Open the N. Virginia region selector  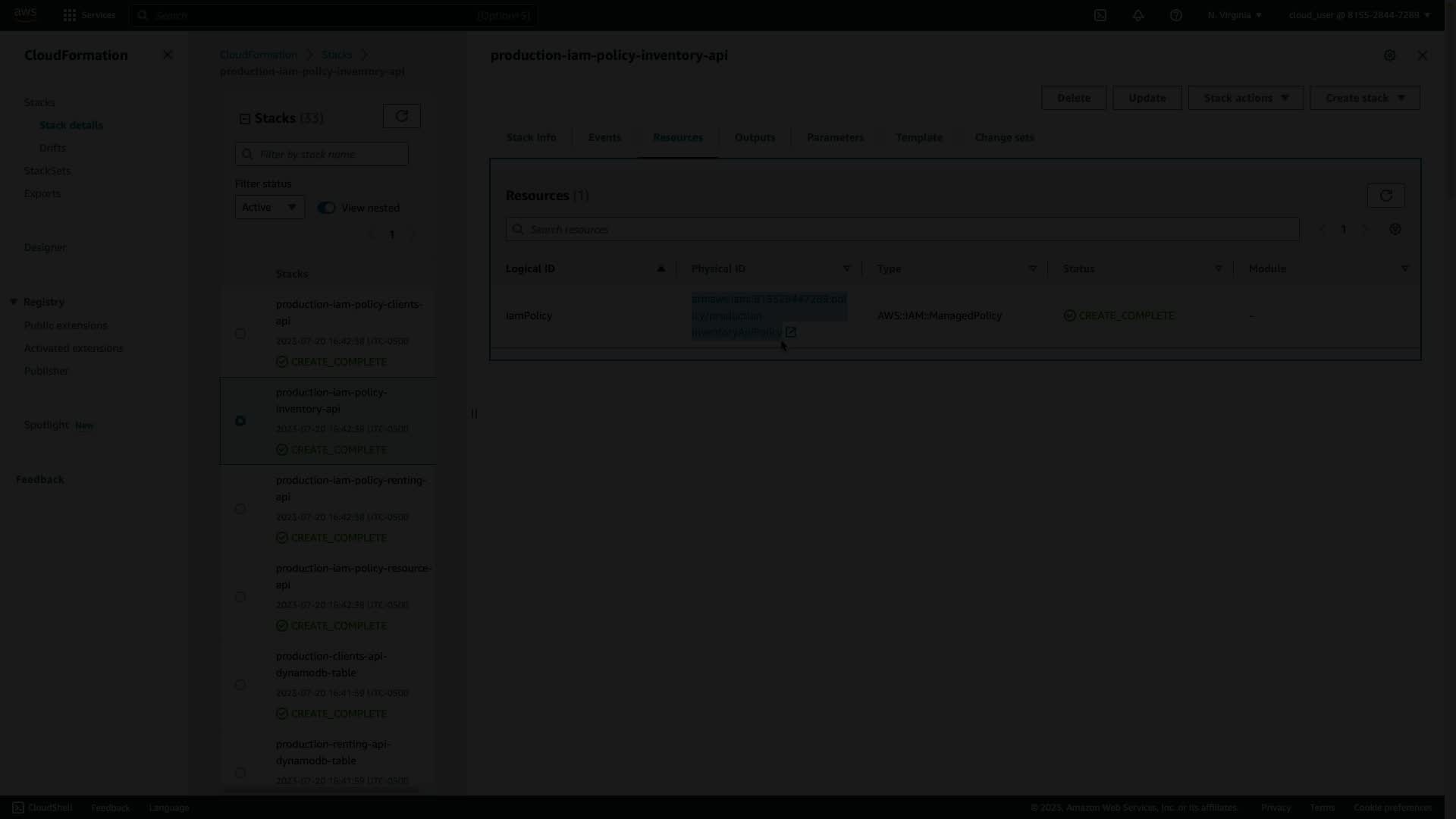pyautogui.click(x=1235, y=15)
